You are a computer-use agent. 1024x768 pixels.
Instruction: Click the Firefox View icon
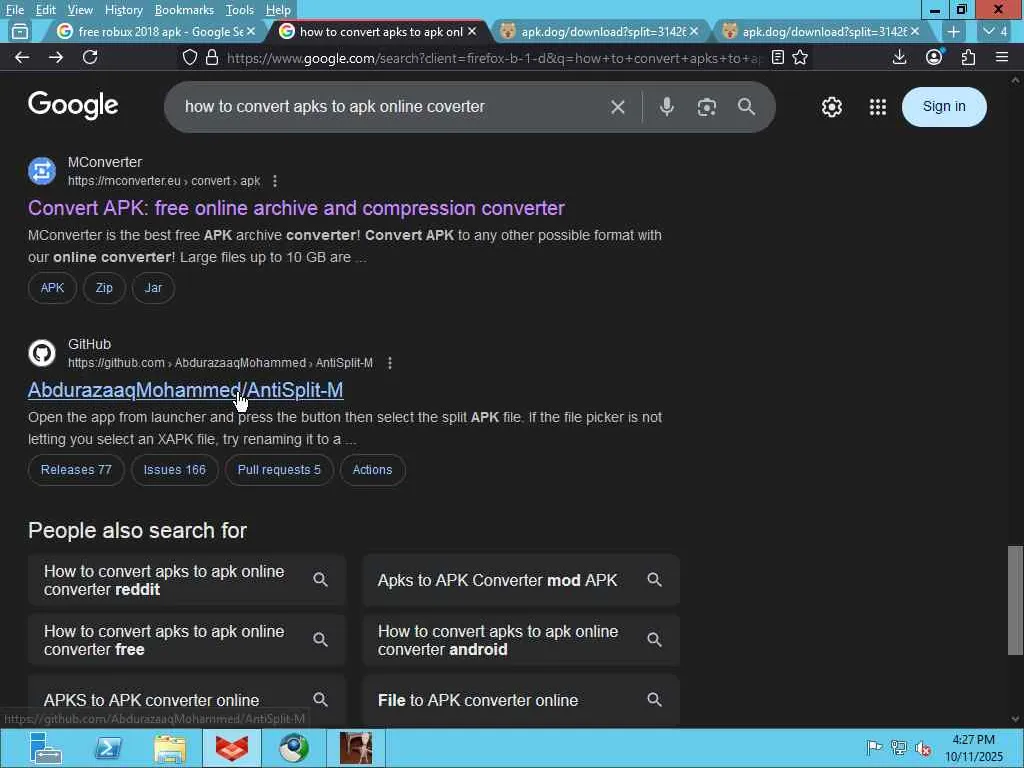20,31
